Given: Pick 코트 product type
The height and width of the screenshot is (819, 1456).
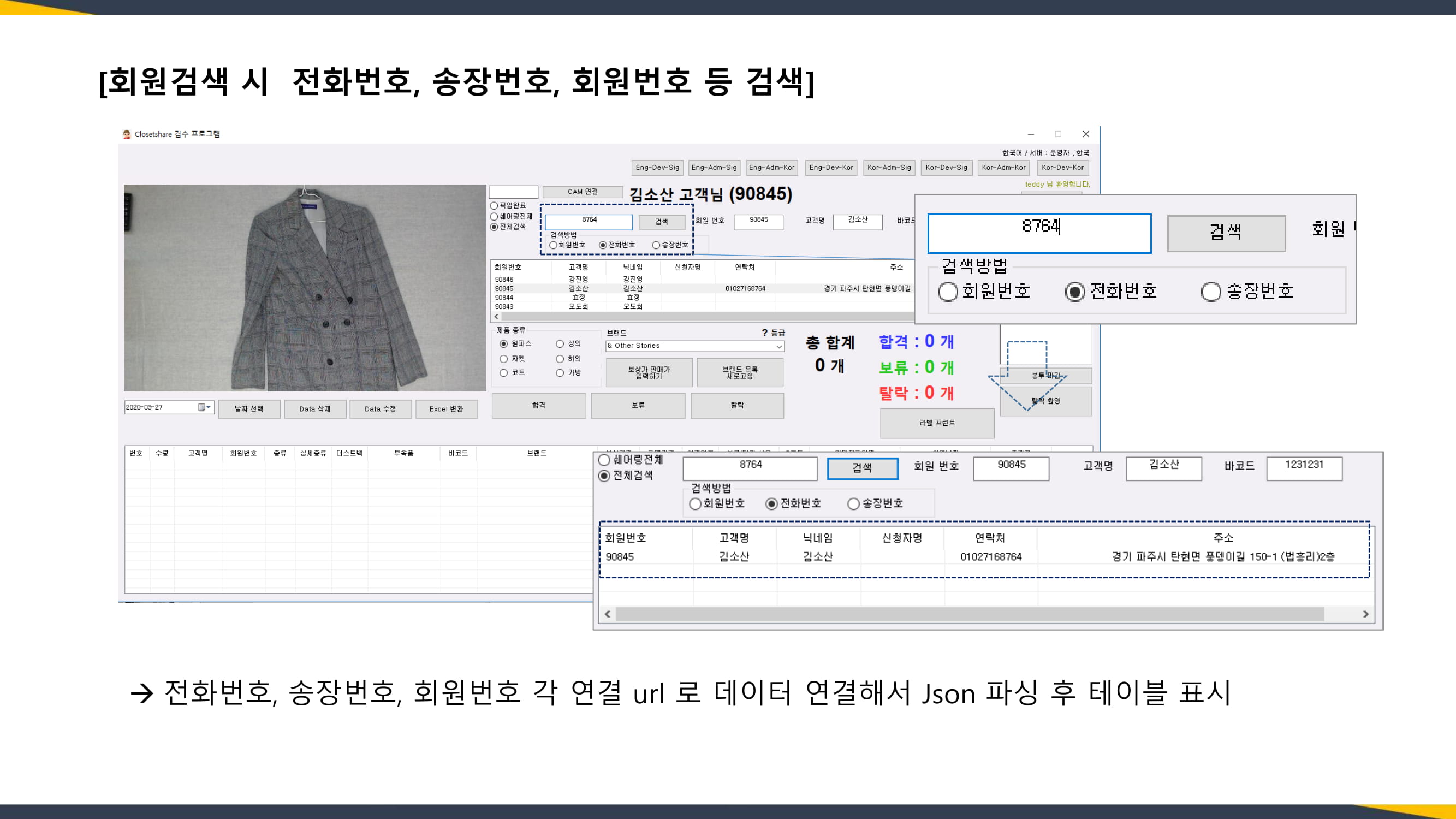Looking at the screenshot, I should coord(503,373).
